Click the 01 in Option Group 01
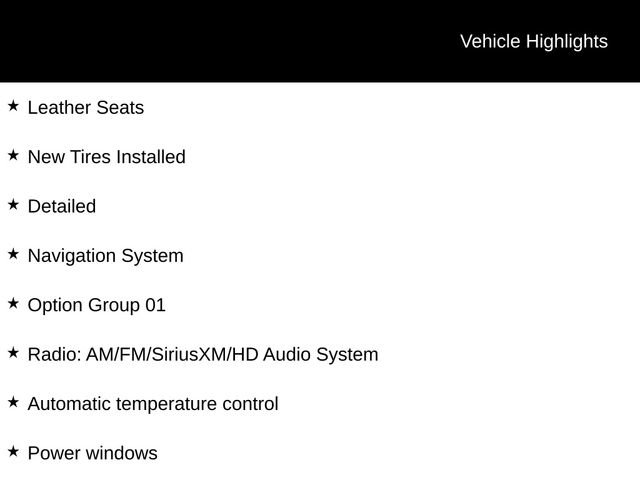640x480 pixels. coord(155,305)
